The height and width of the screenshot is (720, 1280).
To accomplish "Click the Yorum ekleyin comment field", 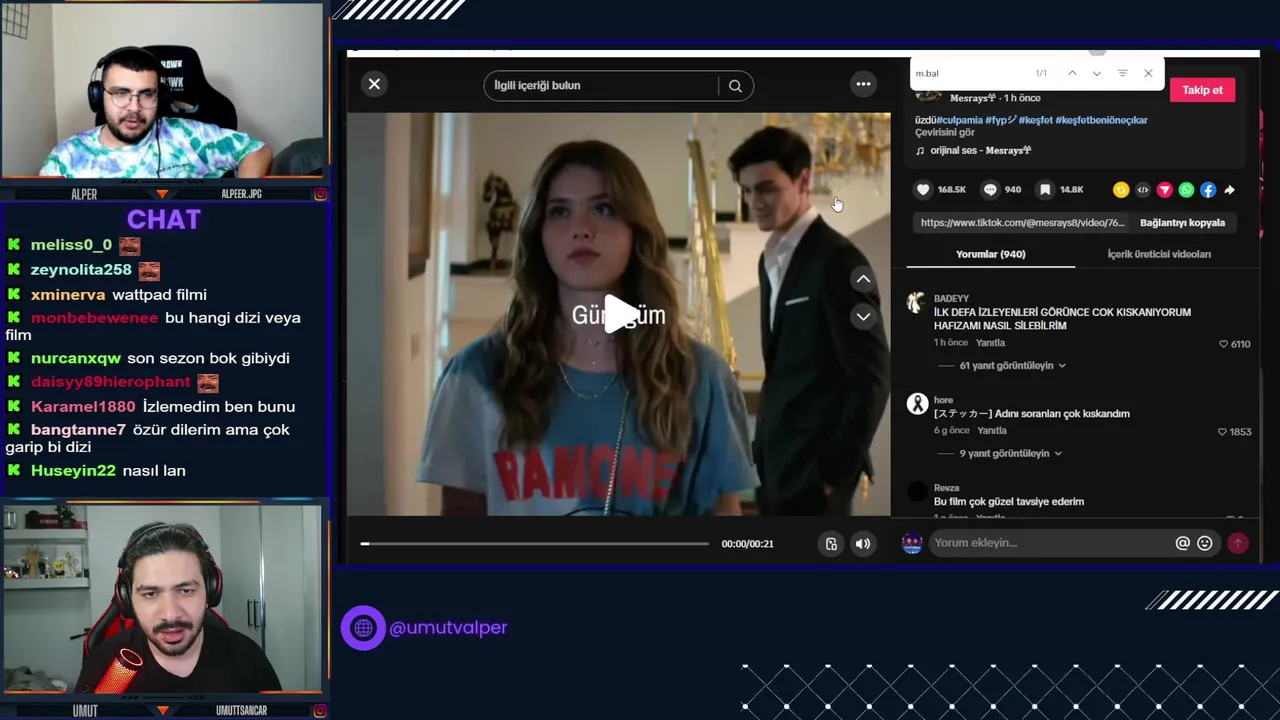I will coord(1050,543).
